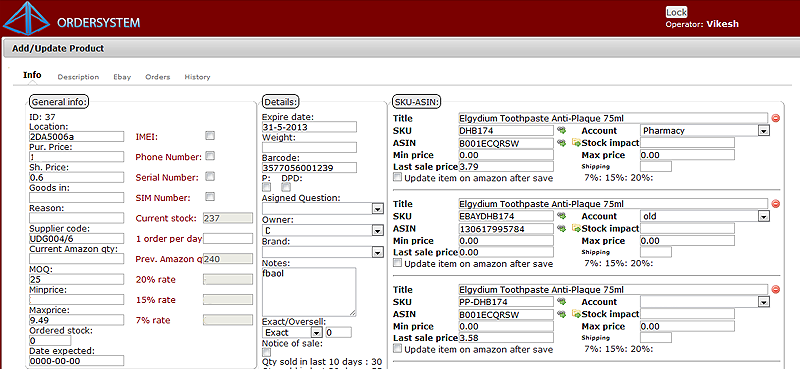Click green icon beside ASIN 130617995784
This screenshot has height=369, width=800.
pyautogui.click(x=561, y=228)
